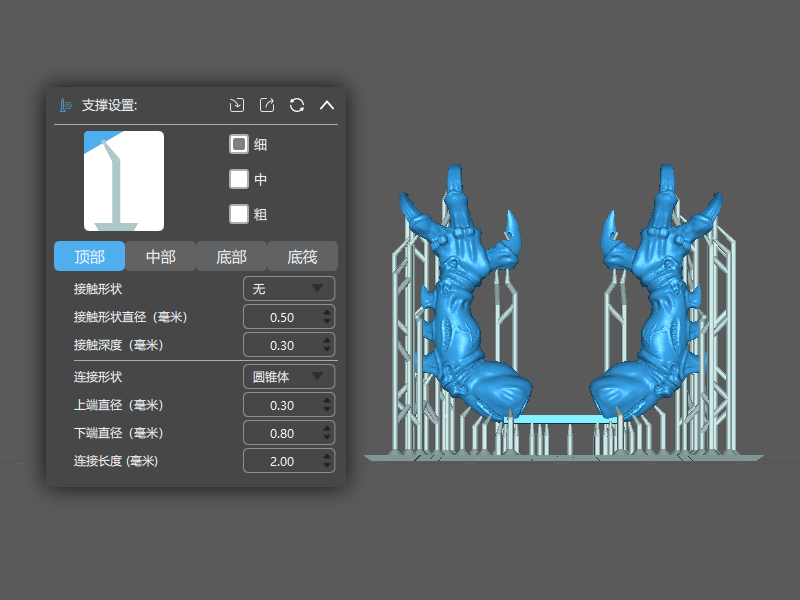Click the 下端直径 (毫米) label
Screen dimensions: 800x600
click(x=118, y=433)
